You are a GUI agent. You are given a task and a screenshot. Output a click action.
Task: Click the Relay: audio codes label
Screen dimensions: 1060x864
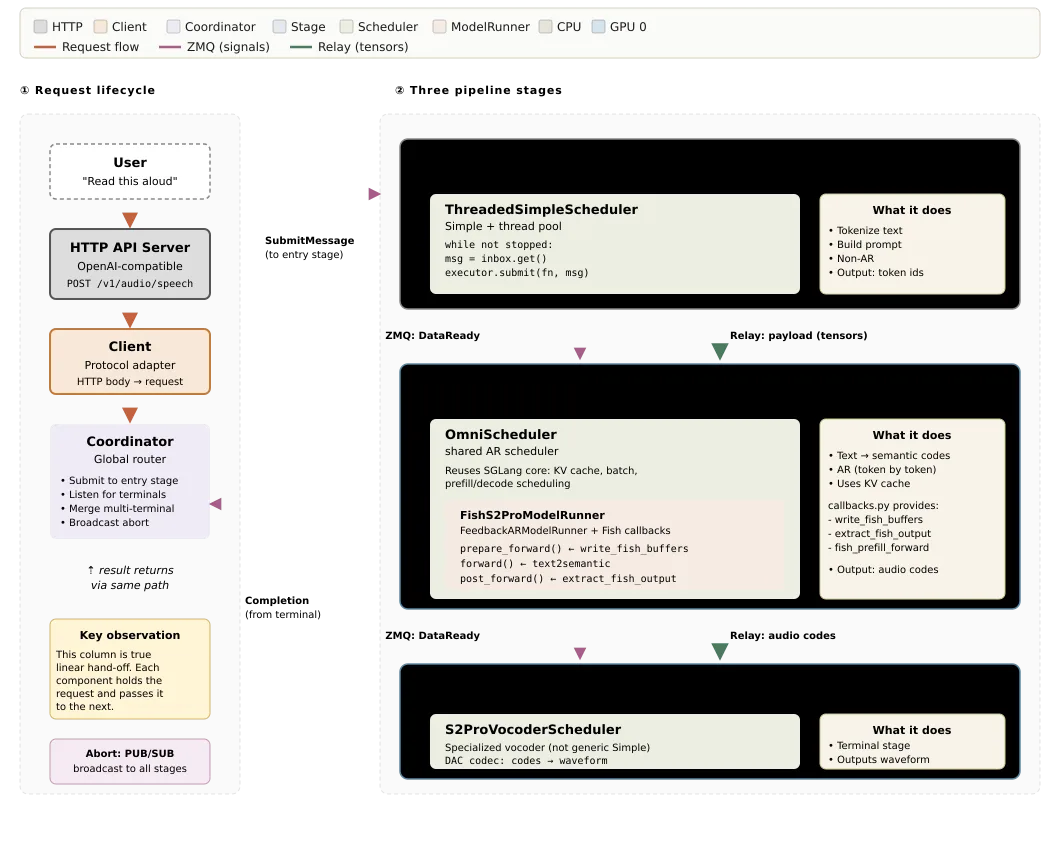point(783,635)
